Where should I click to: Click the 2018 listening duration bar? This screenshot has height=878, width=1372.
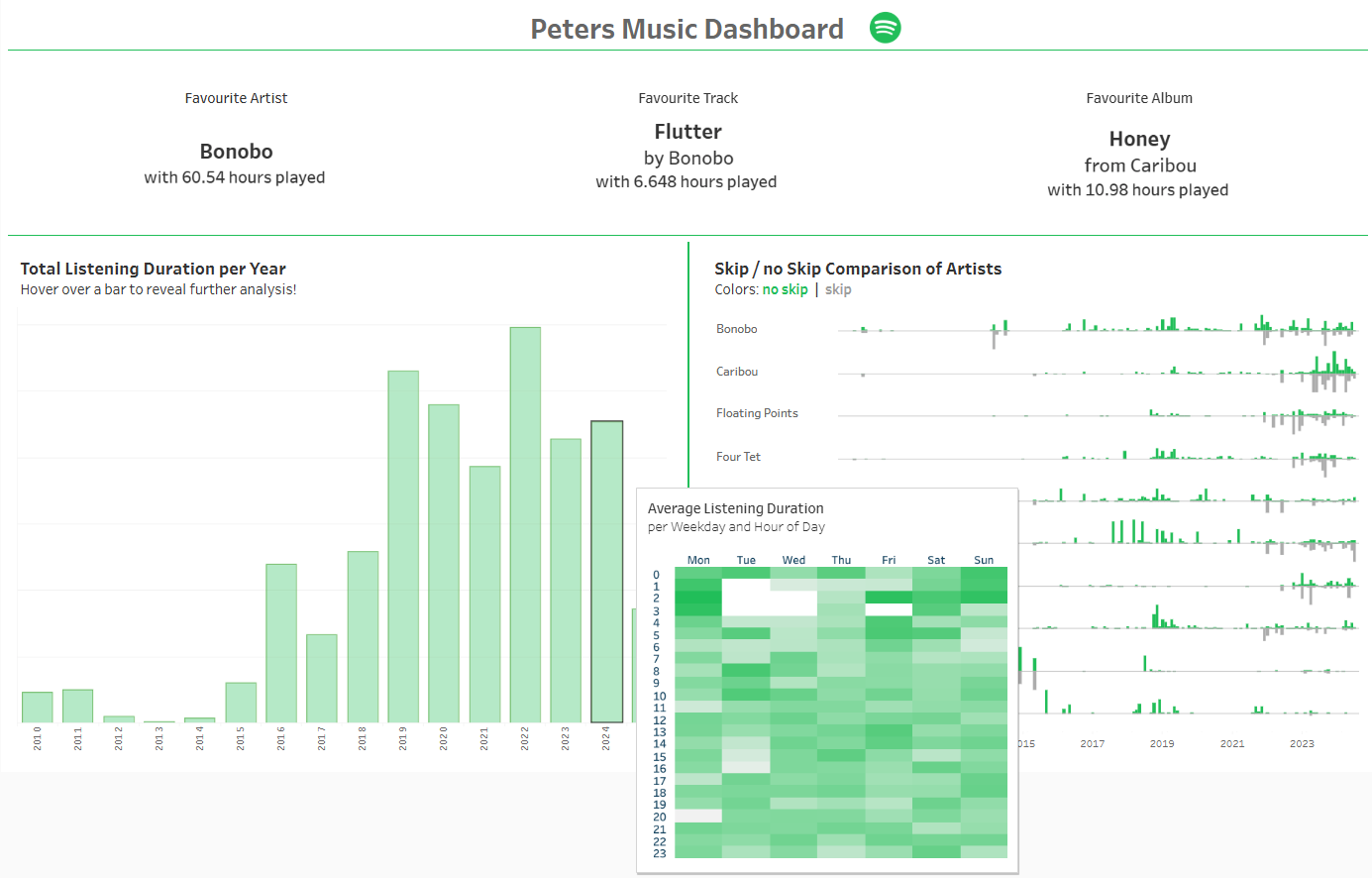click(363, 636)
